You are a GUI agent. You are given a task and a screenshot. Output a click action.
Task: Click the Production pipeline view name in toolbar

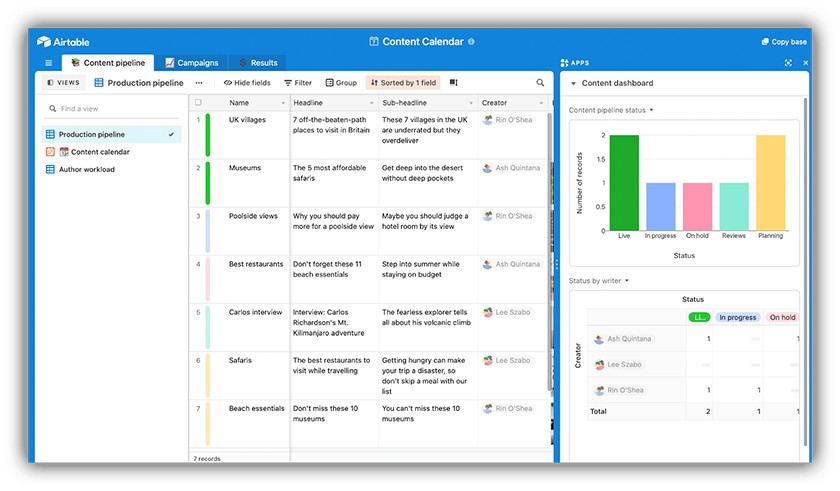click(x=139, y=83)
